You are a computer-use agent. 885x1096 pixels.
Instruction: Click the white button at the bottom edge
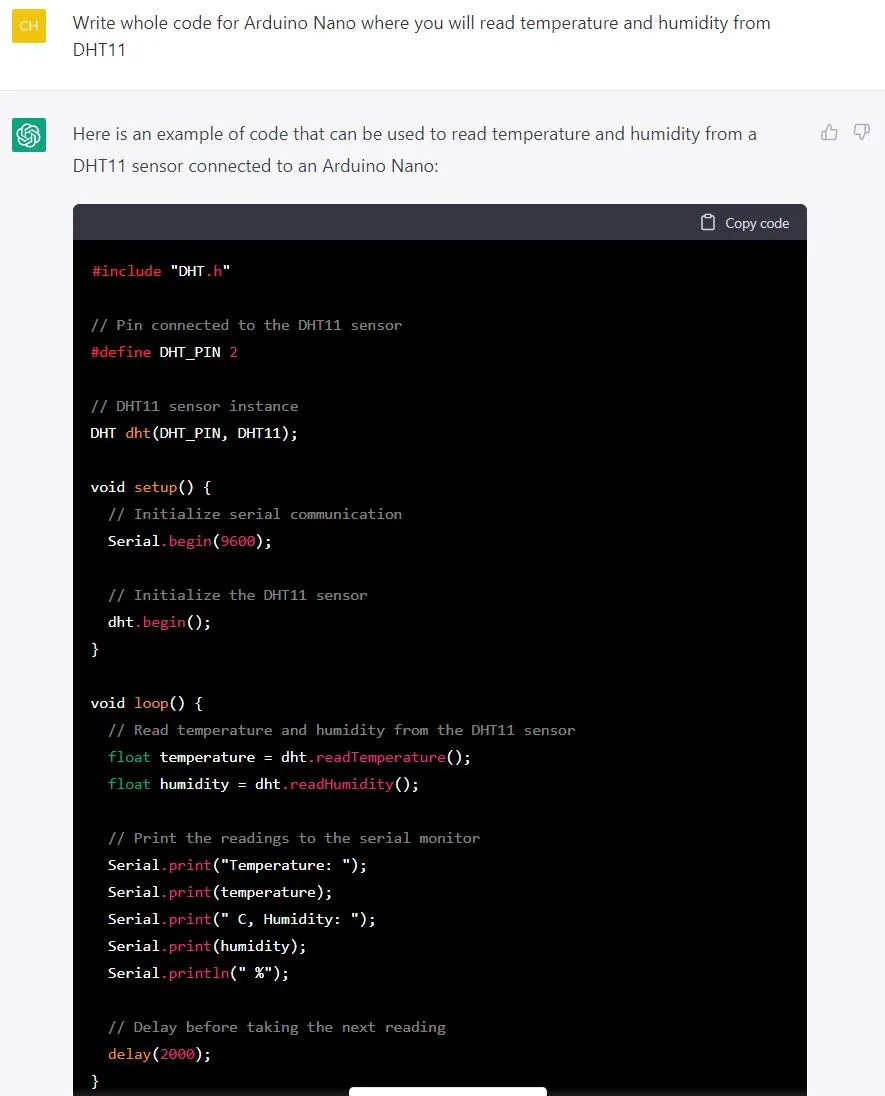(x=447, y=1091)
